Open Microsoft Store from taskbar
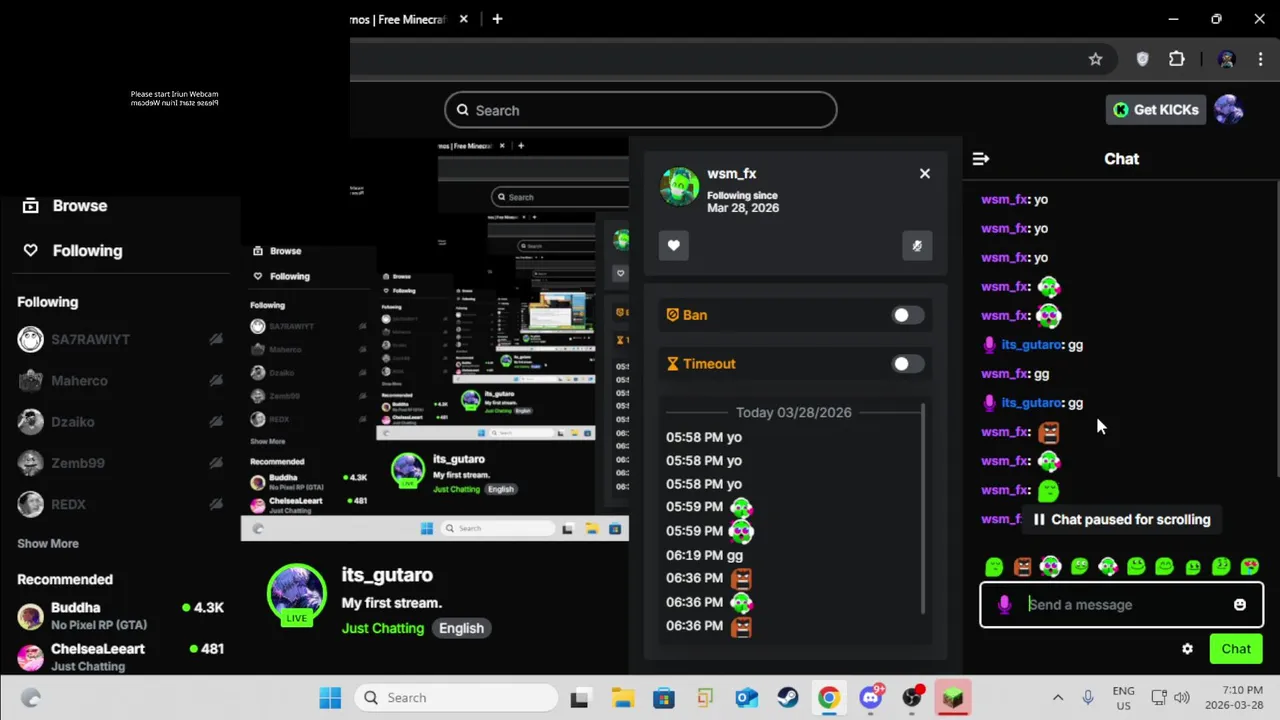The image size is (1280, 720). [664, 698]
